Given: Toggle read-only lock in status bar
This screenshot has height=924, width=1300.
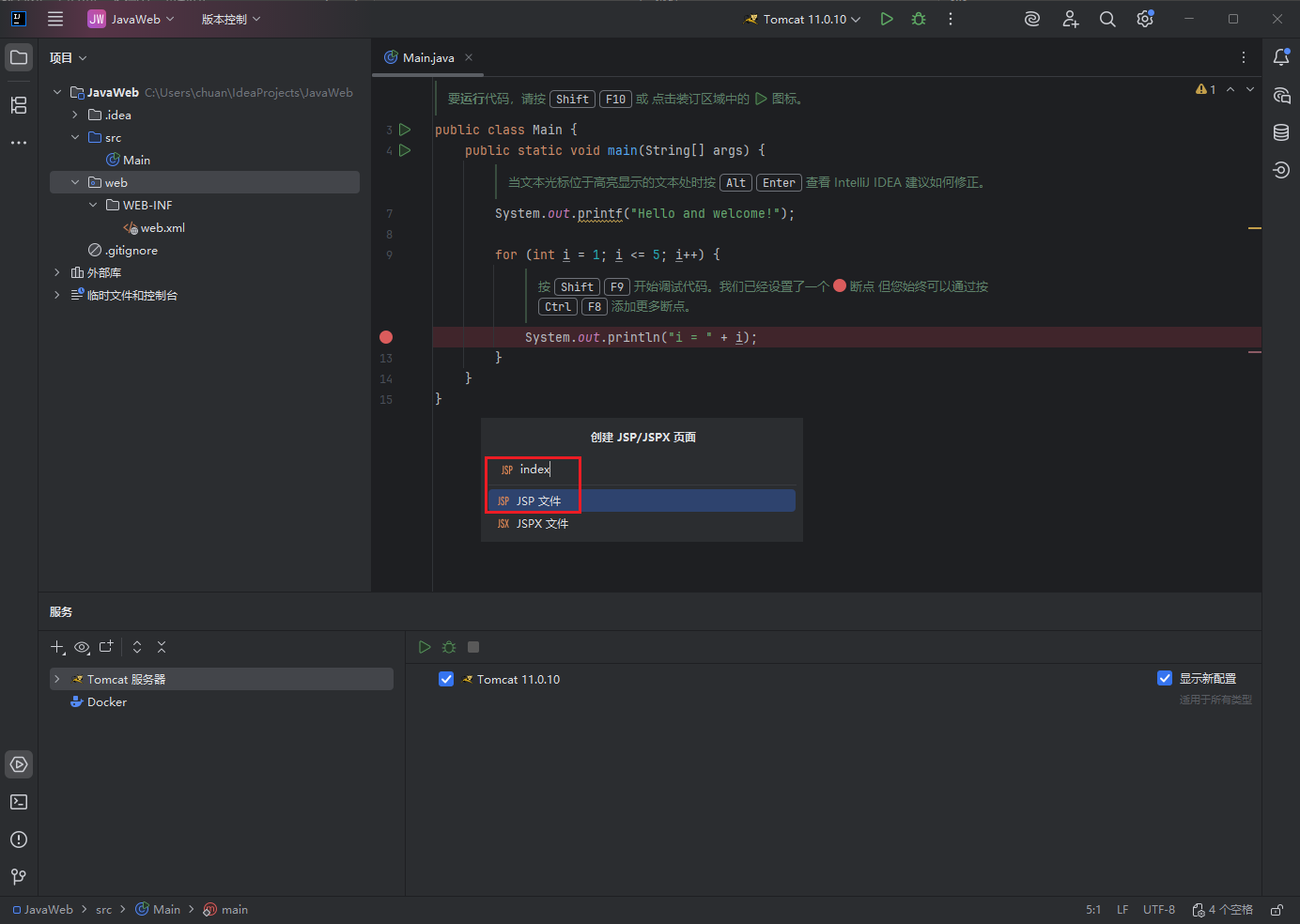Looking at the screenshot, I should (1277, 910).
